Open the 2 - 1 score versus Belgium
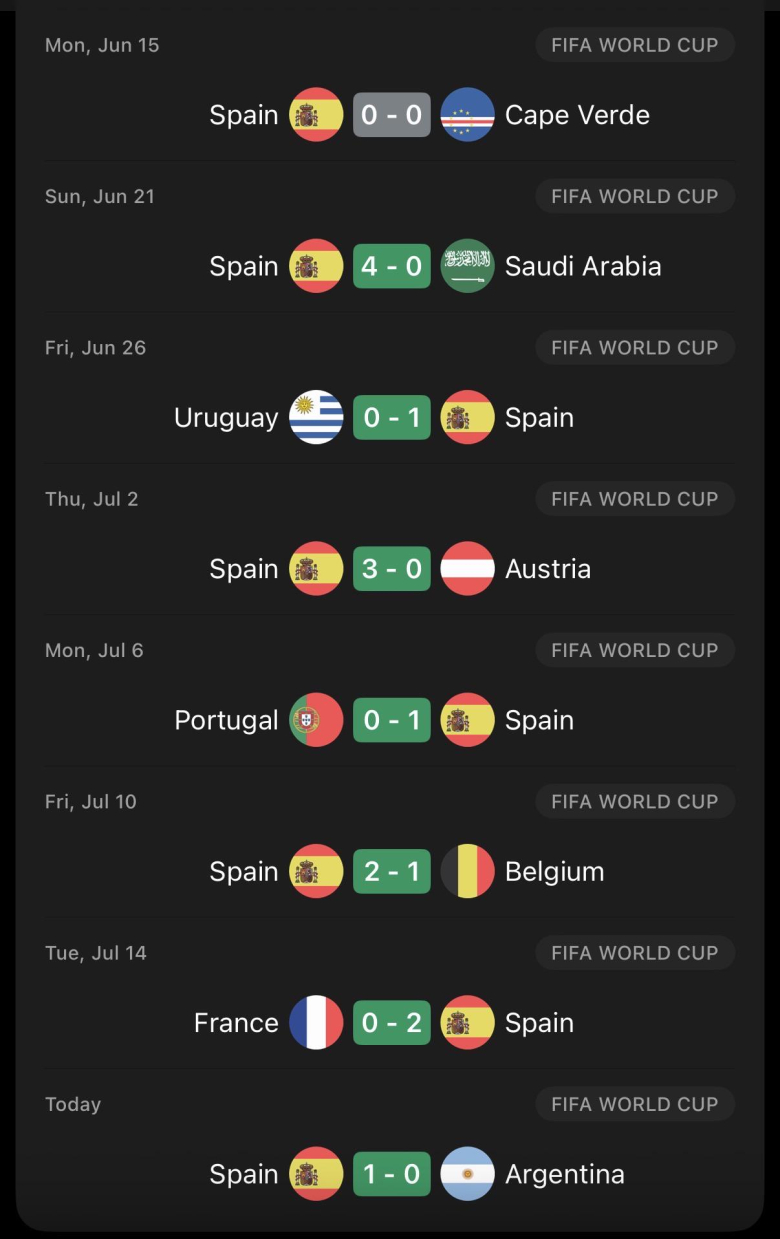The height and width of the screenshot is (1239, 780). point(392,871)
